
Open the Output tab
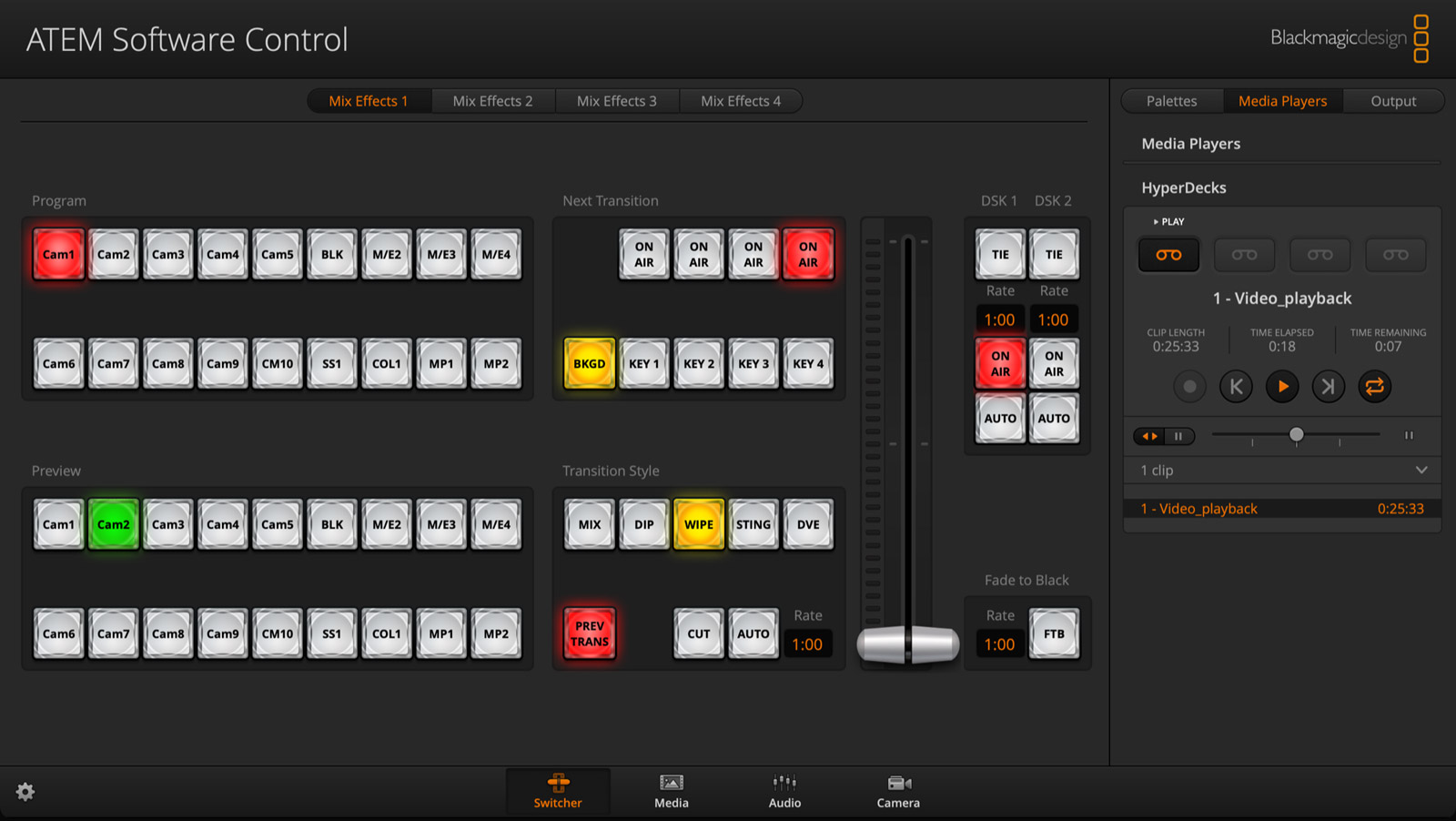tap(1394, 100)
